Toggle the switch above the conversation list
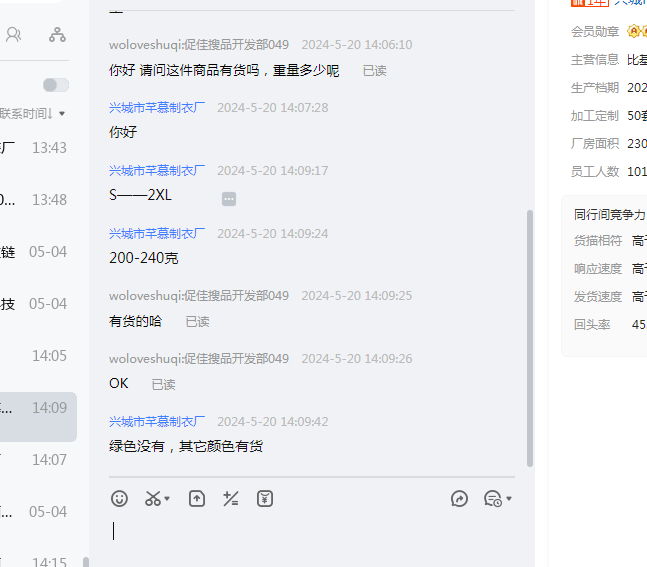647x567 pixels. coord(56,85)
